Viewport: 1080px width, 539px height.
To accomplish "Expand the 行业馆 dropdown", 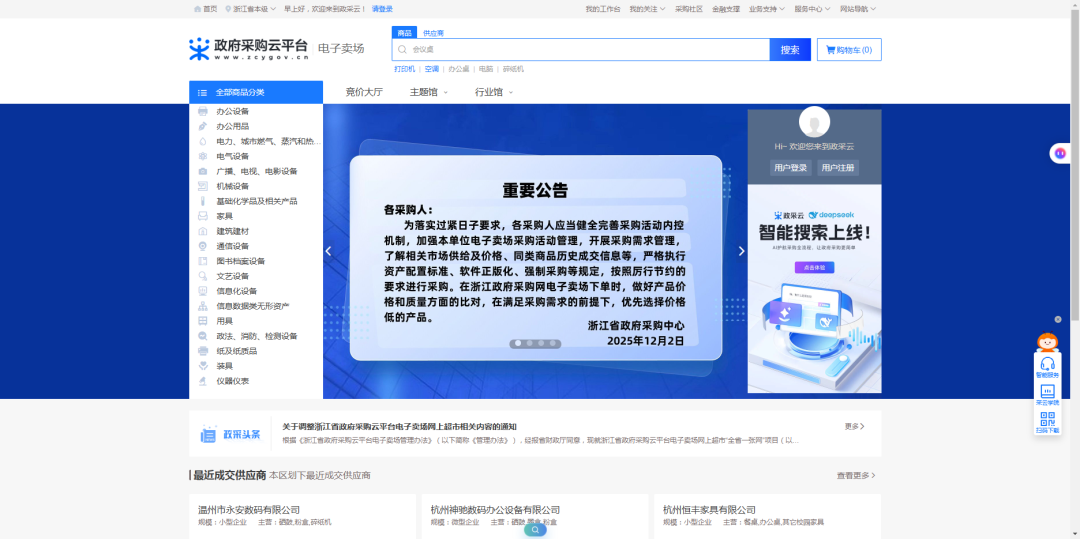I will [494, 92].
